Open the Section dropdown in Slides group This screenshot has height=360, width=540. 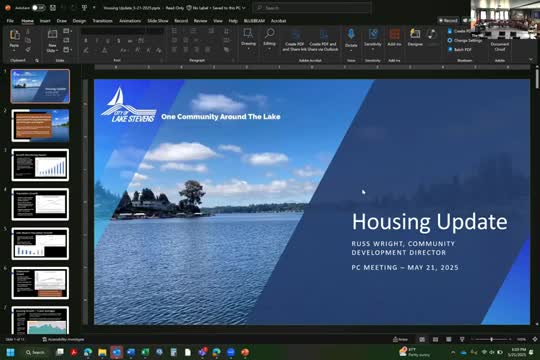pos(68,50)
